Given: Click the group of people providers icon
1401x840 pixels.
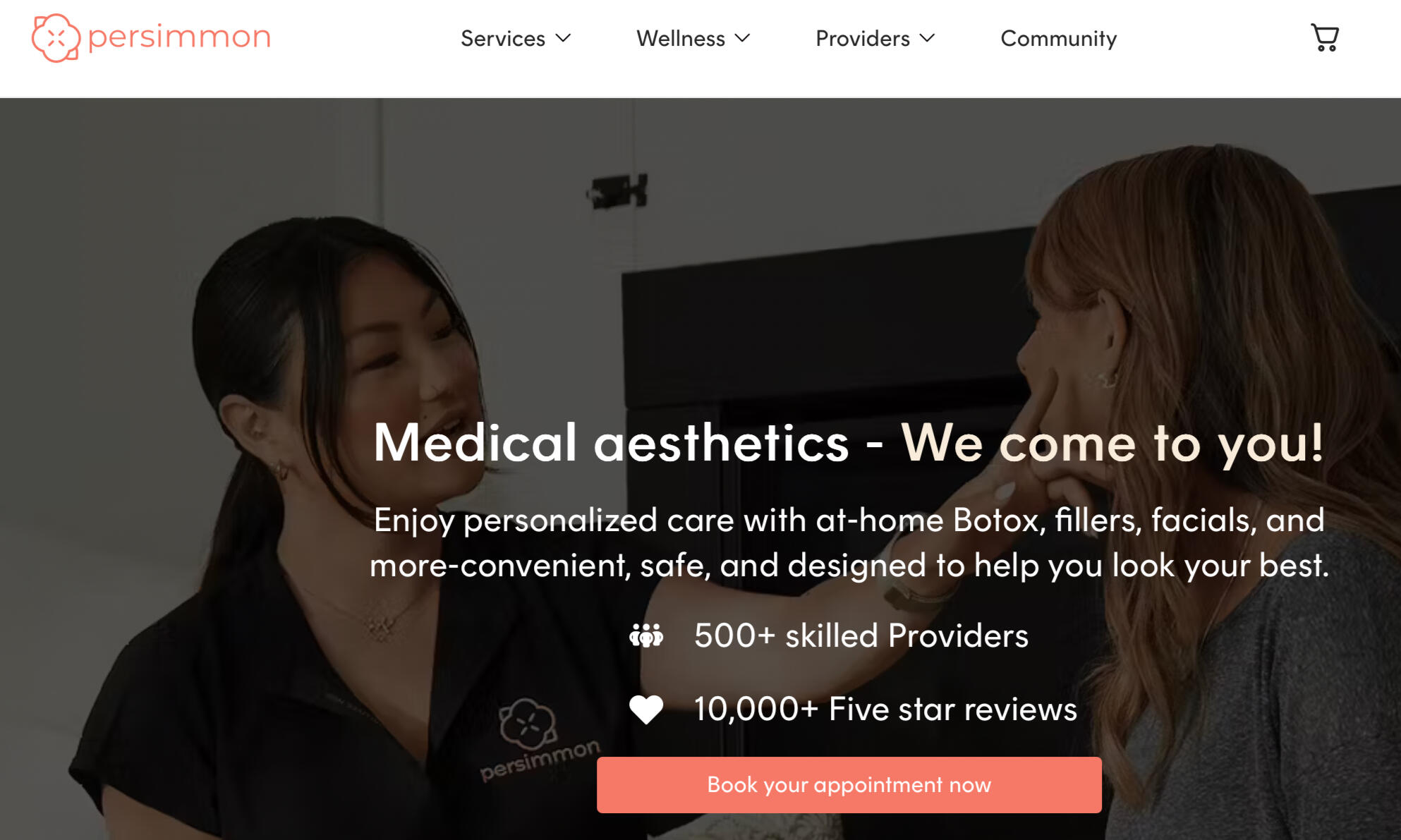Looking at the screenshot, I should coord(646,635).
